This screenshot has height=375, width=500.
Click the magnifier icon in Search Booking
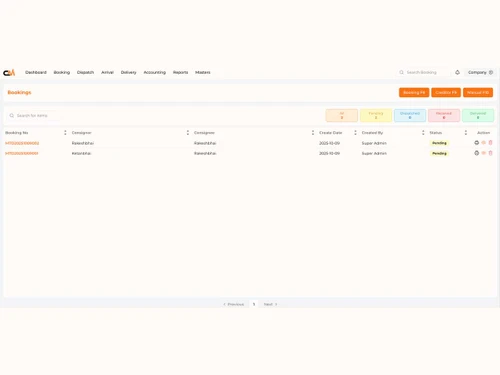tap(402, 72)
